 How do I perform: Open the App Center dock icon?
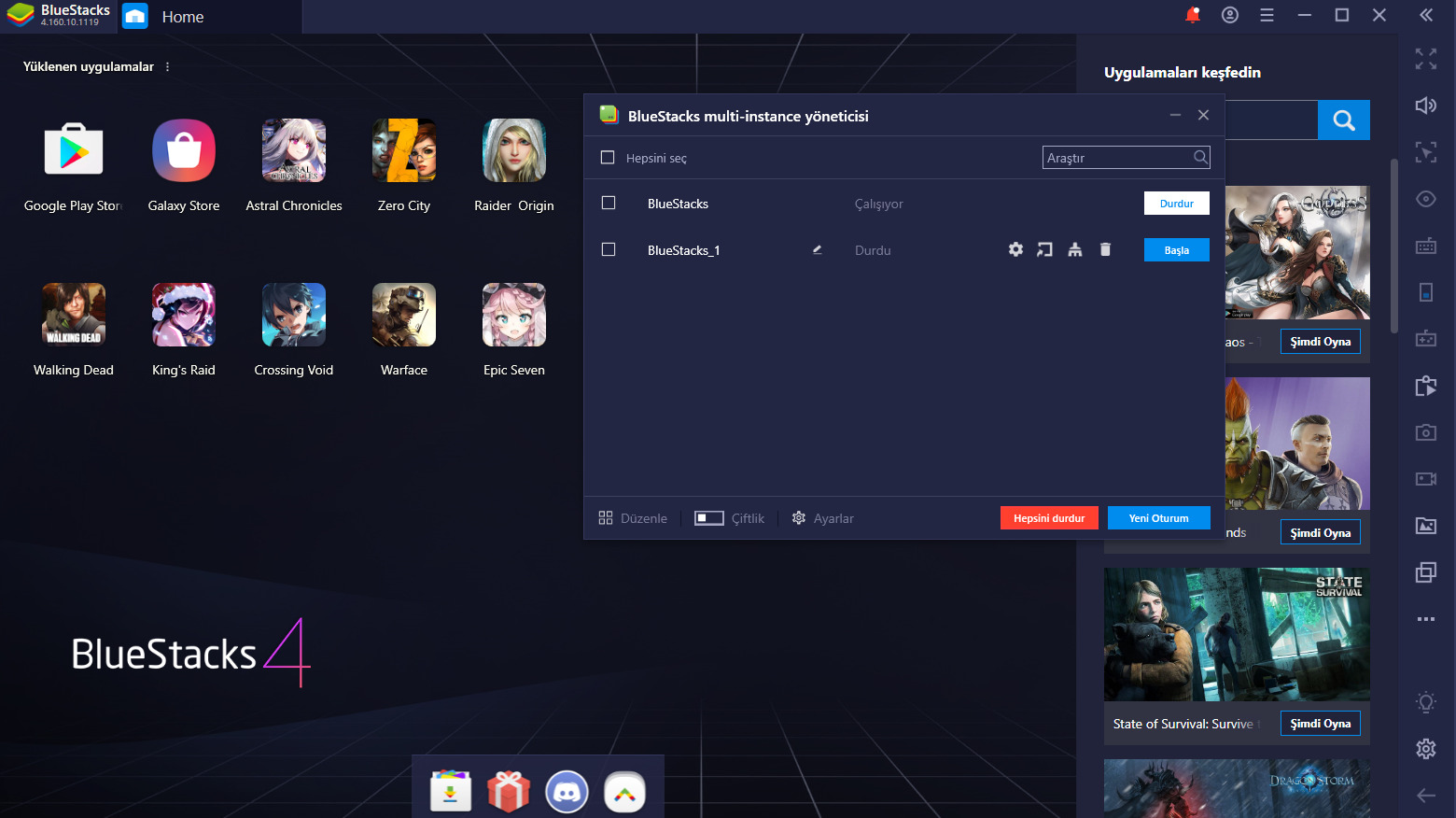point(451,792)
